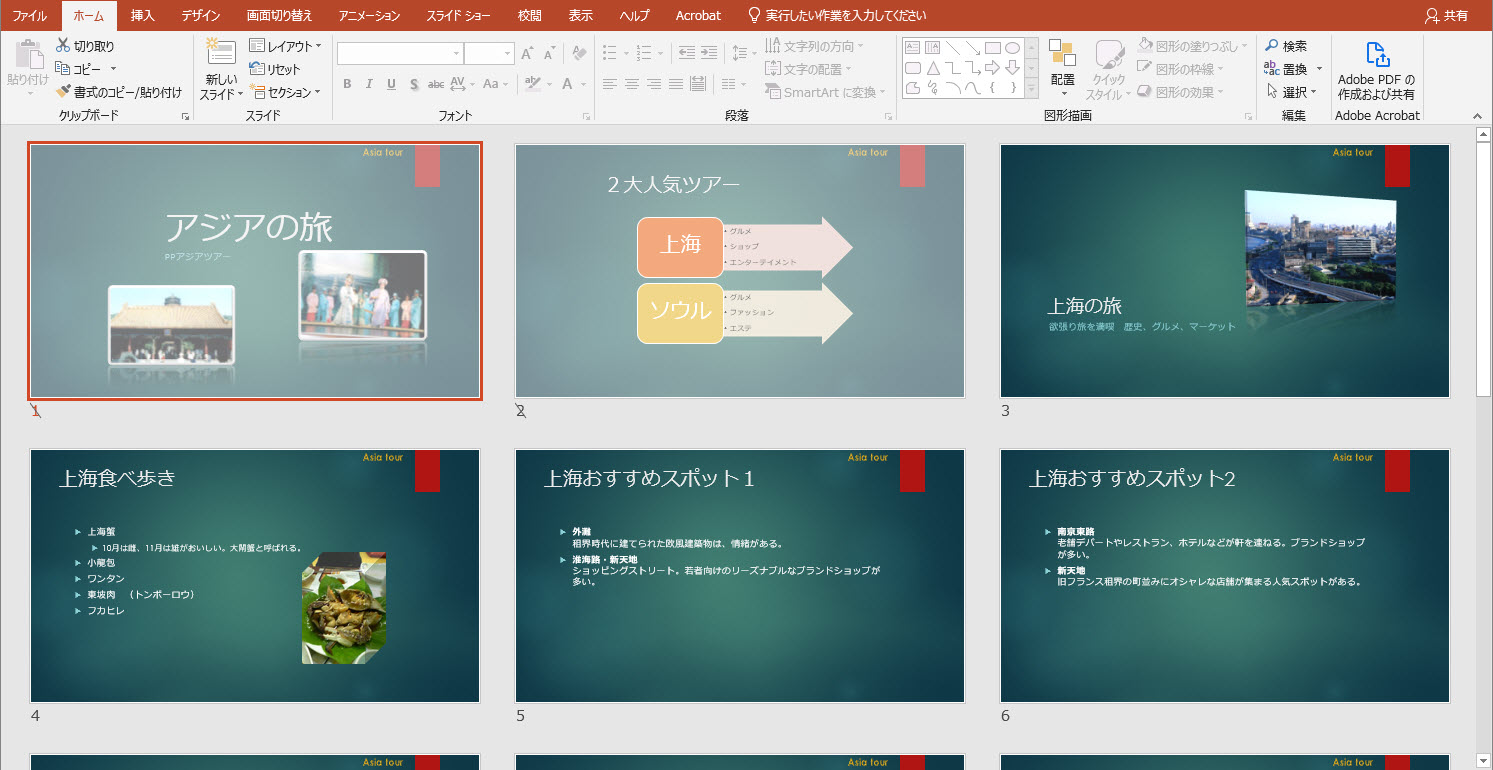
Task: Select the Format Painter (書式のコピー/貼り付け)
Action: [x=119, y=92]
